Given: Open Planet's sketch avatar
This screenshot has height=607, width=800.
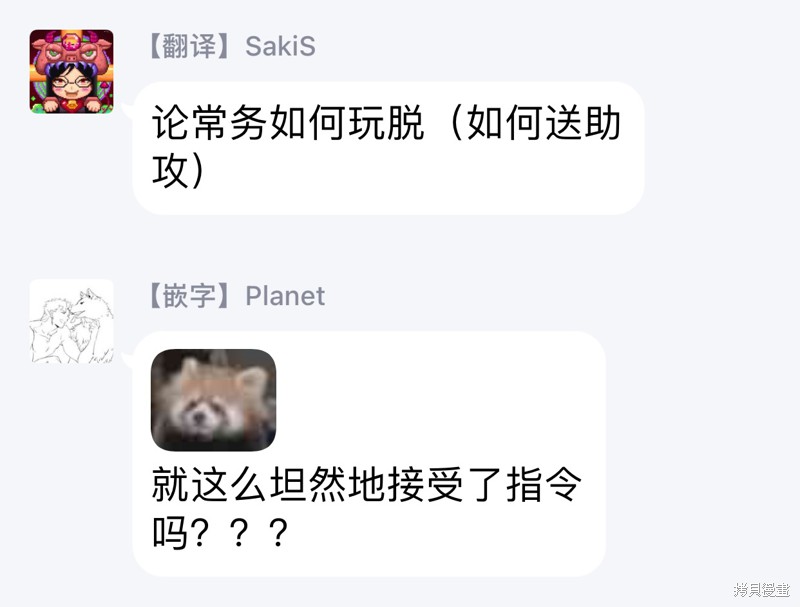Looking at the screenshot, I should coord(71,321).
